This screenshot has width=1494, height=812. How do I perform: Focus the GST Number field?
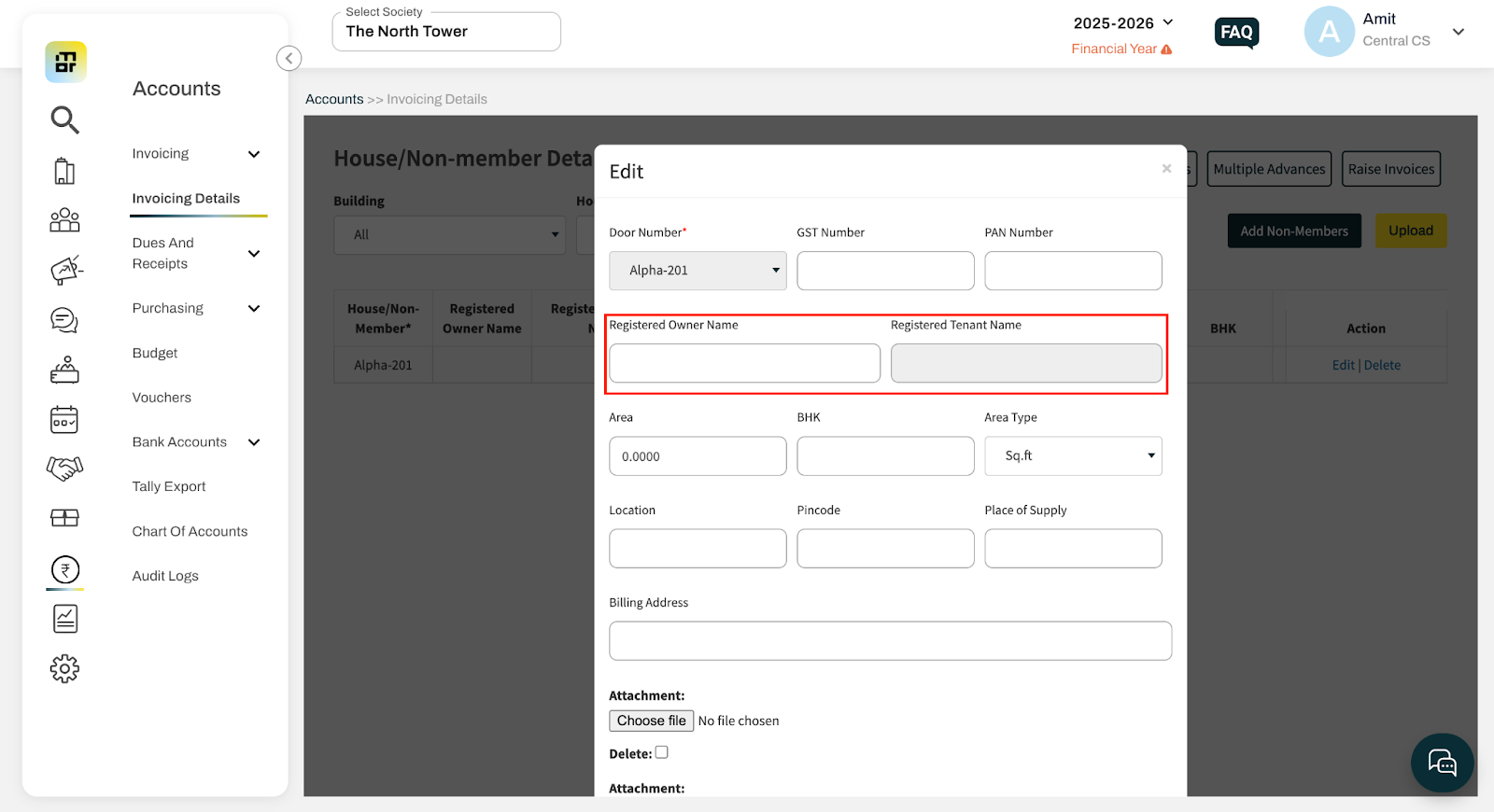click(x=885, y=271)
